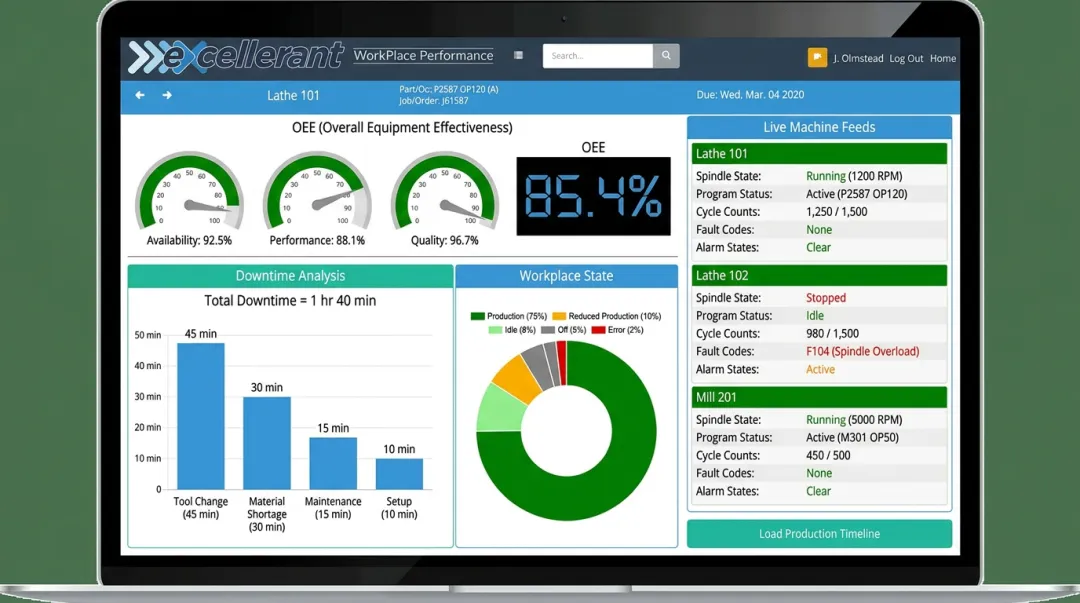Open WorkPlace Performance link

[423, 56]
